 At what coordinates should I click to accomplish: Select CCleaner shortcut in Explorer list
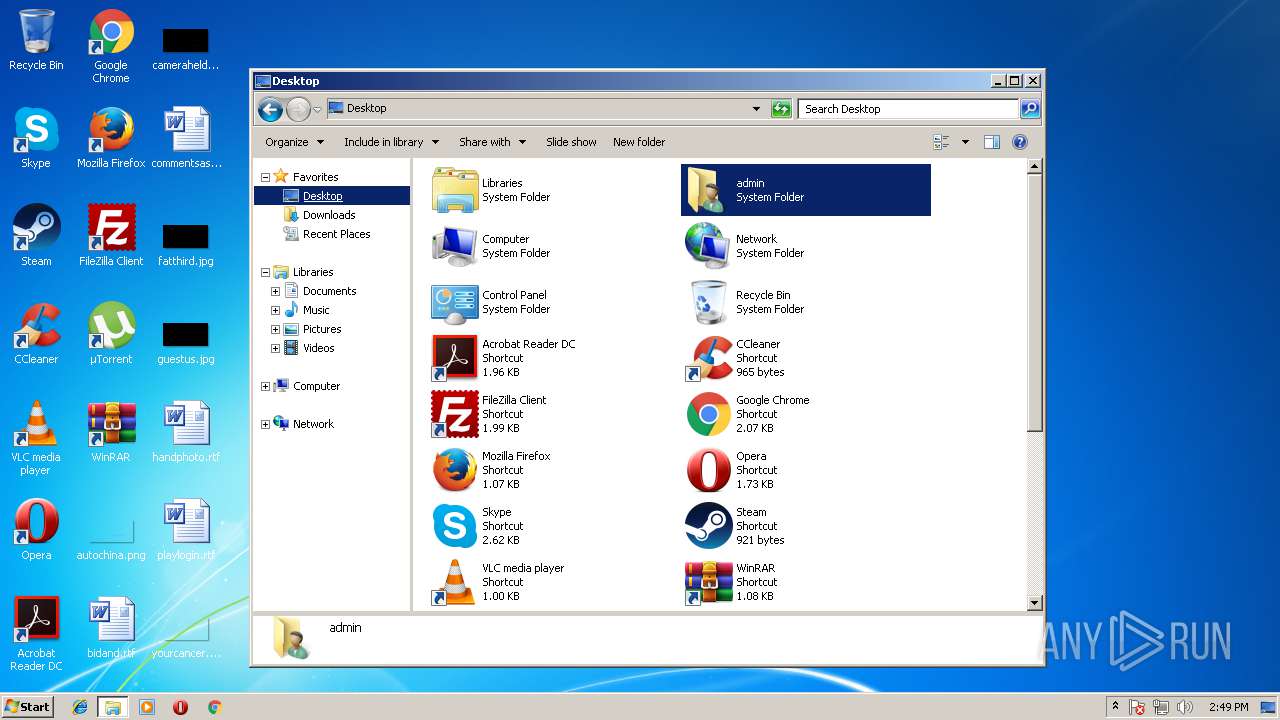pyautogui.click(x=734, y=358)
